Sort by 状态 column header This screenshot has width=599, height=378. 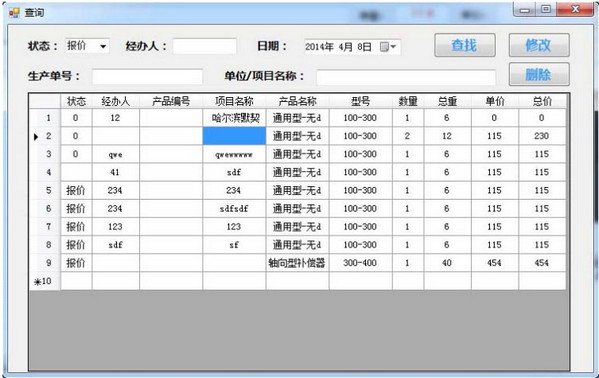(76, 101)
